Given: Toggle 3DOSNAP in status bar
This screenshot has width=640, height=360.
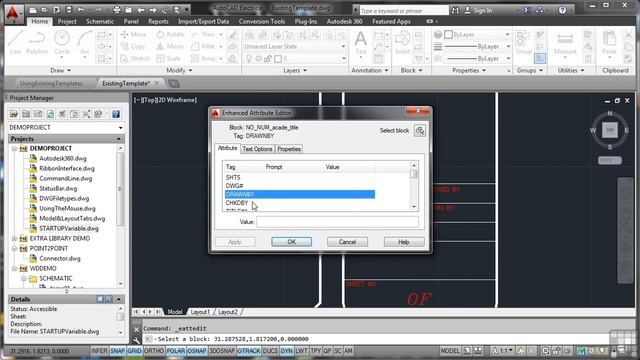Looking at the screenshot, I should click(x=222, y=351).
